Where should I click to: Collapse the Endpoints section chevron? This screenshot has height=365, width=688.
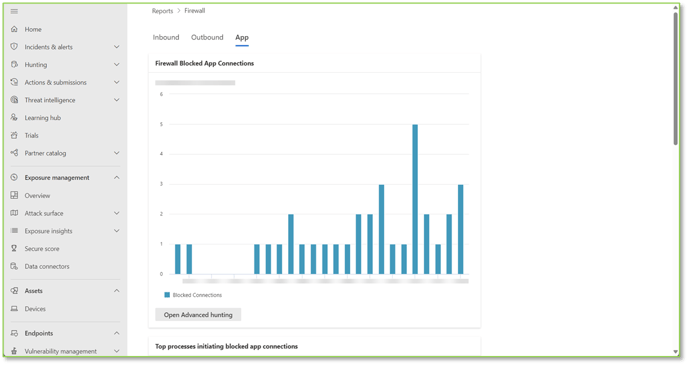(117, 333)
